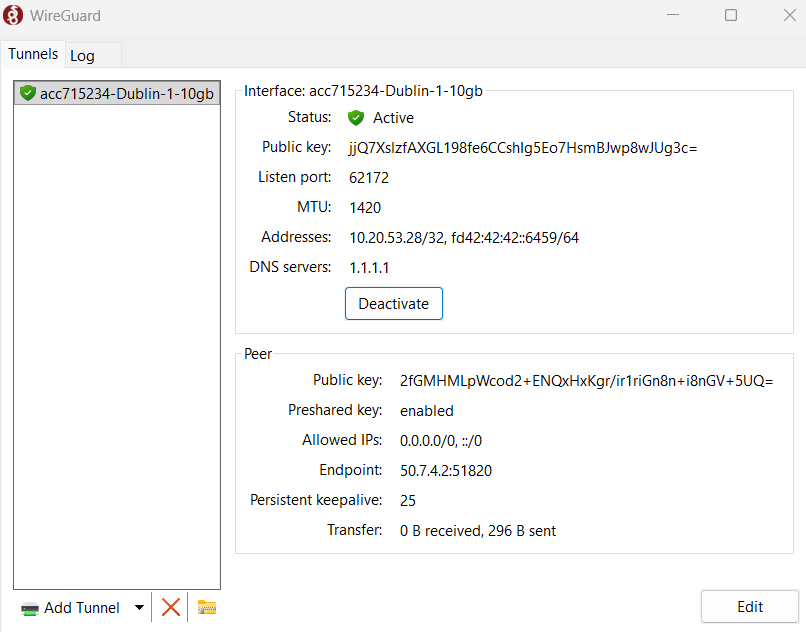Deactivate the Dublin tunnel

[394, 303]
